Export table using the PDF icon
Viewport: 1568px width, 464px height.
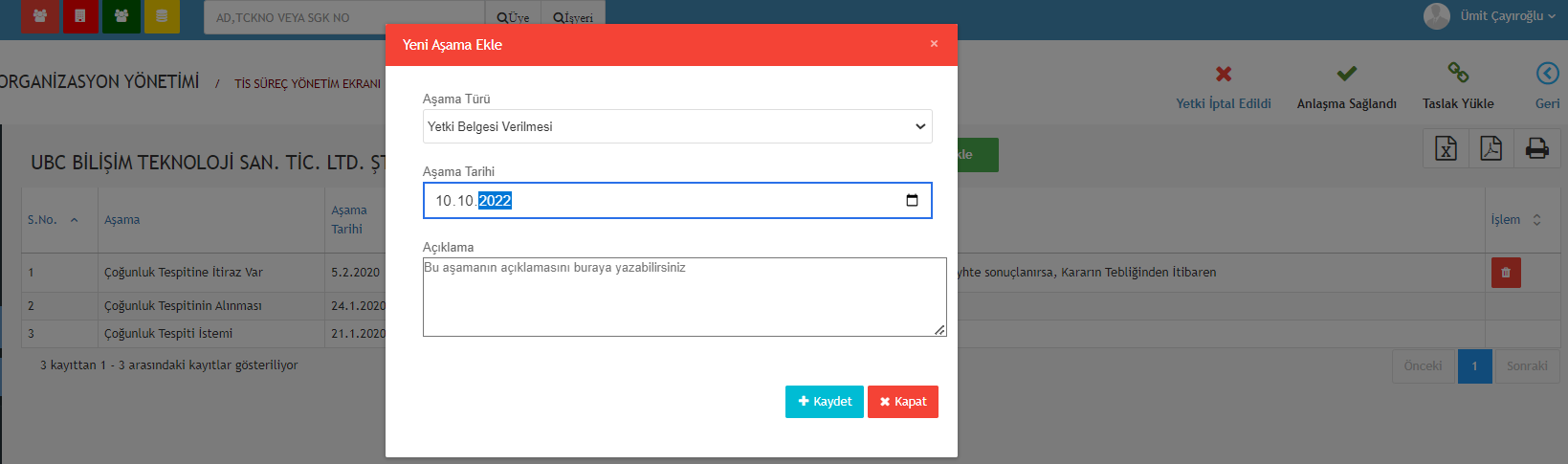pos(1491,148)
